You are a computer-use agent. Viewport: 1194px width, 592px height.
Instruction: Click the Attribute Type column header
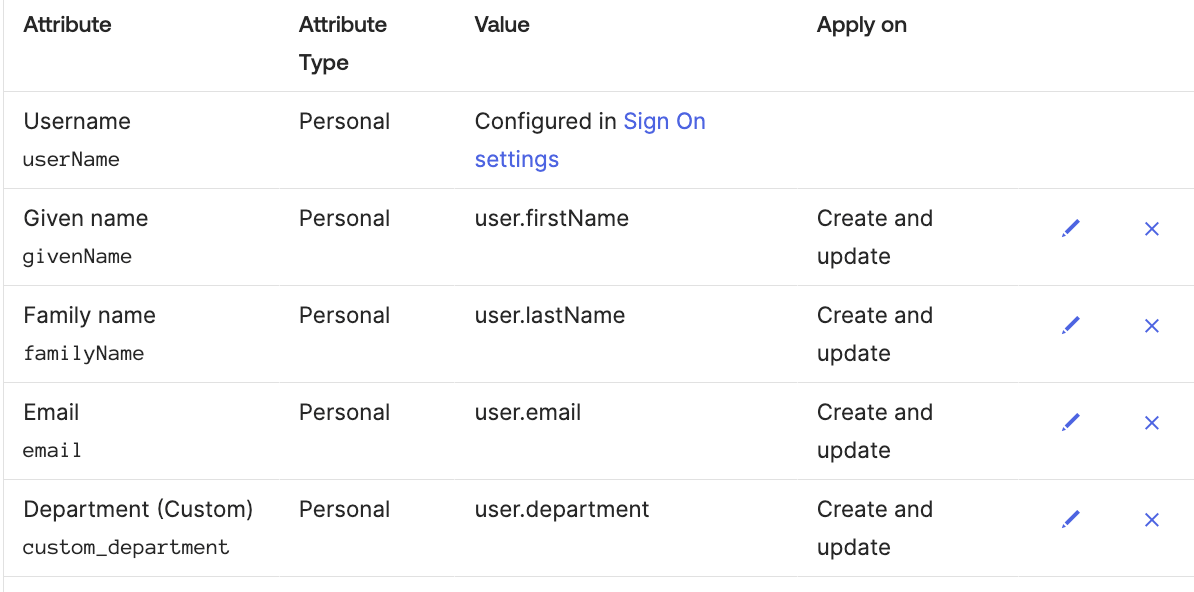pyautogui.click(x=343, y=43)
